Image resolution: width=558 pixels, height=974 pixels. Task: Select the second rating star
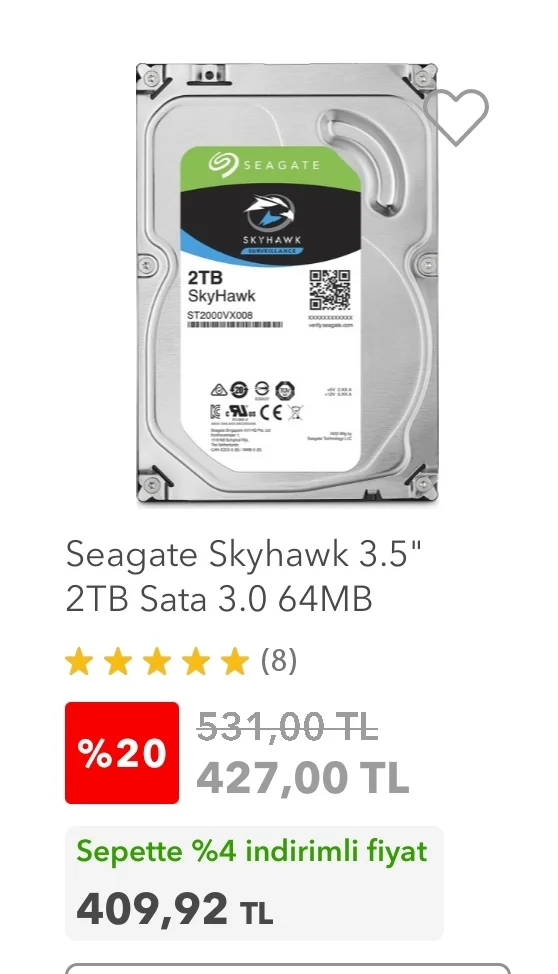pyautogui.click(x=118, y=662)
